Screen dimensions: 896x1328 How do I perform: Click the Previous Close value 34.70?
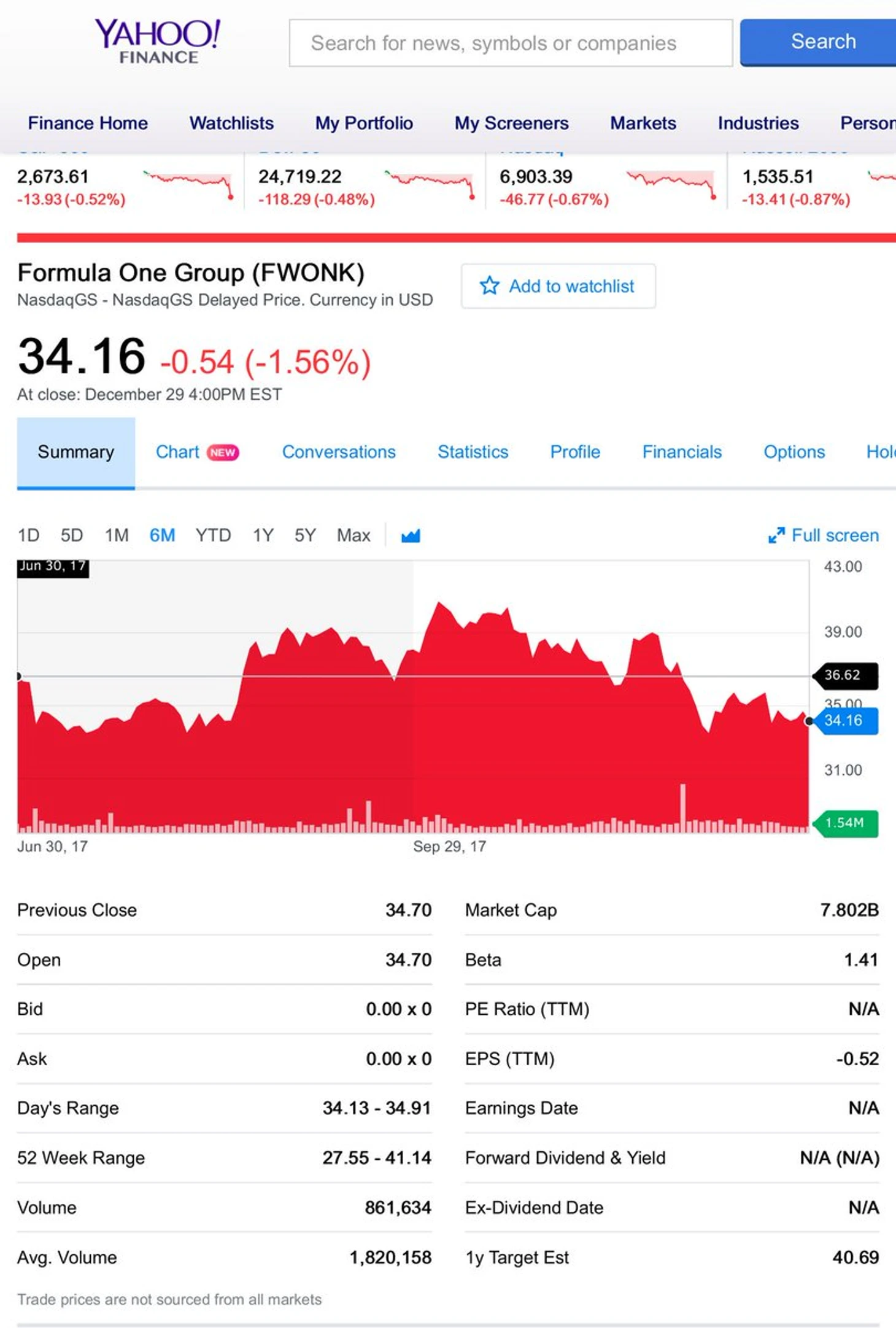pyautogui.click(x=408, y=910)
